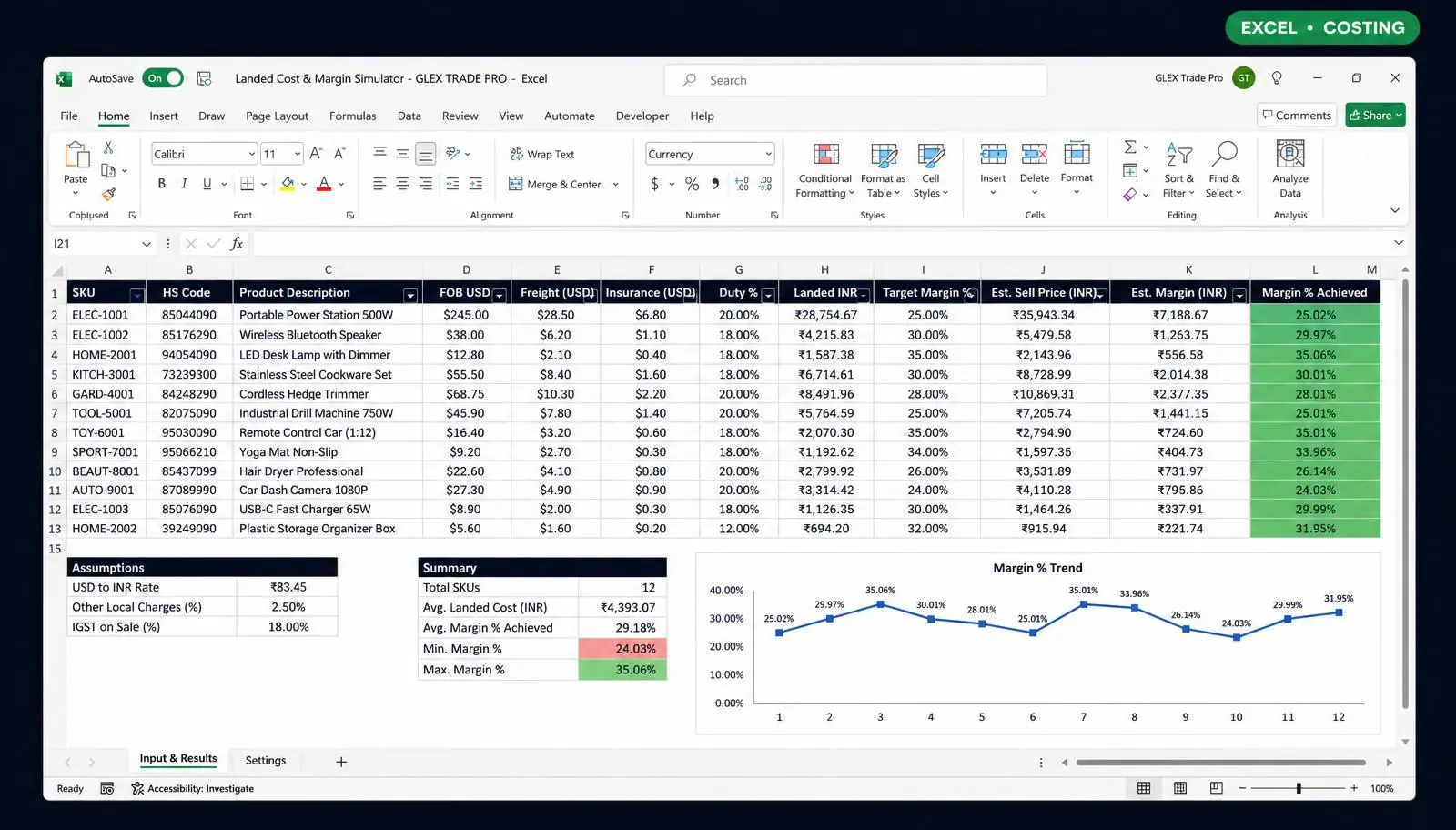
Task: Open the font size 11 dropdown
Action: 298,154
